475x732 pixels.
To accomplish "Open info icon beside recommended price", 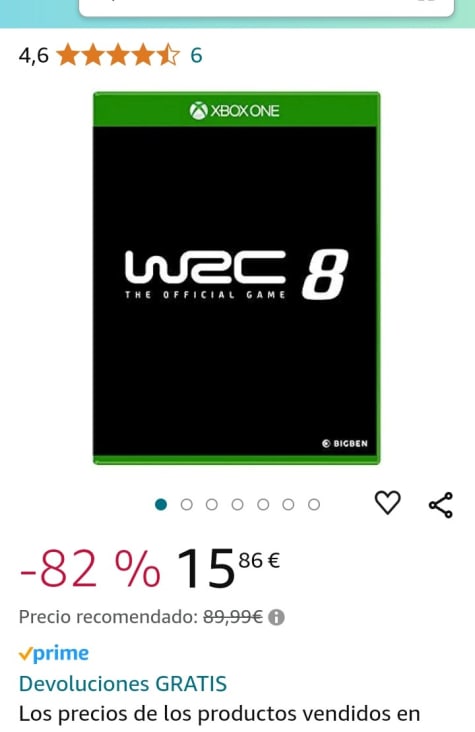I will (x=276, y=618).
